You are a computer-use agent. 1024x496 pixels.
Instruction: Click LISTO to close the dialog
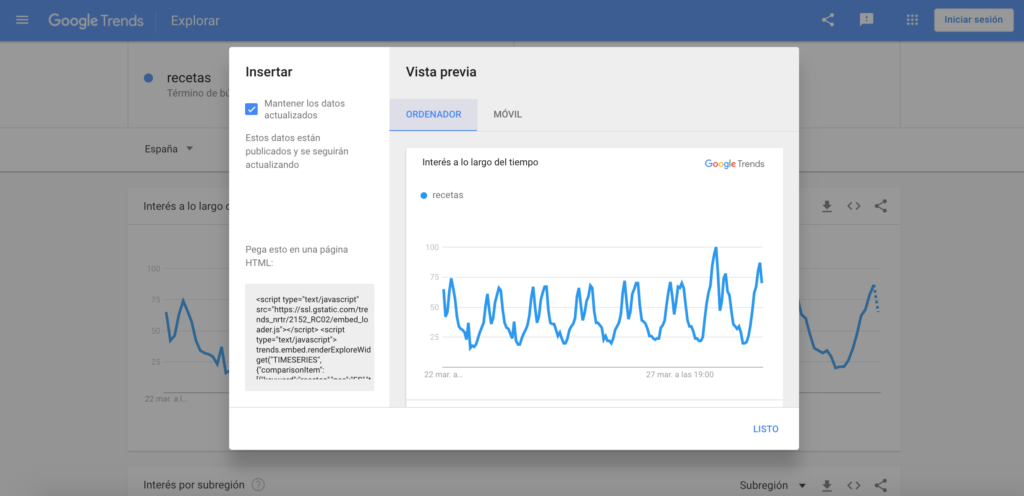coord(765,429)
